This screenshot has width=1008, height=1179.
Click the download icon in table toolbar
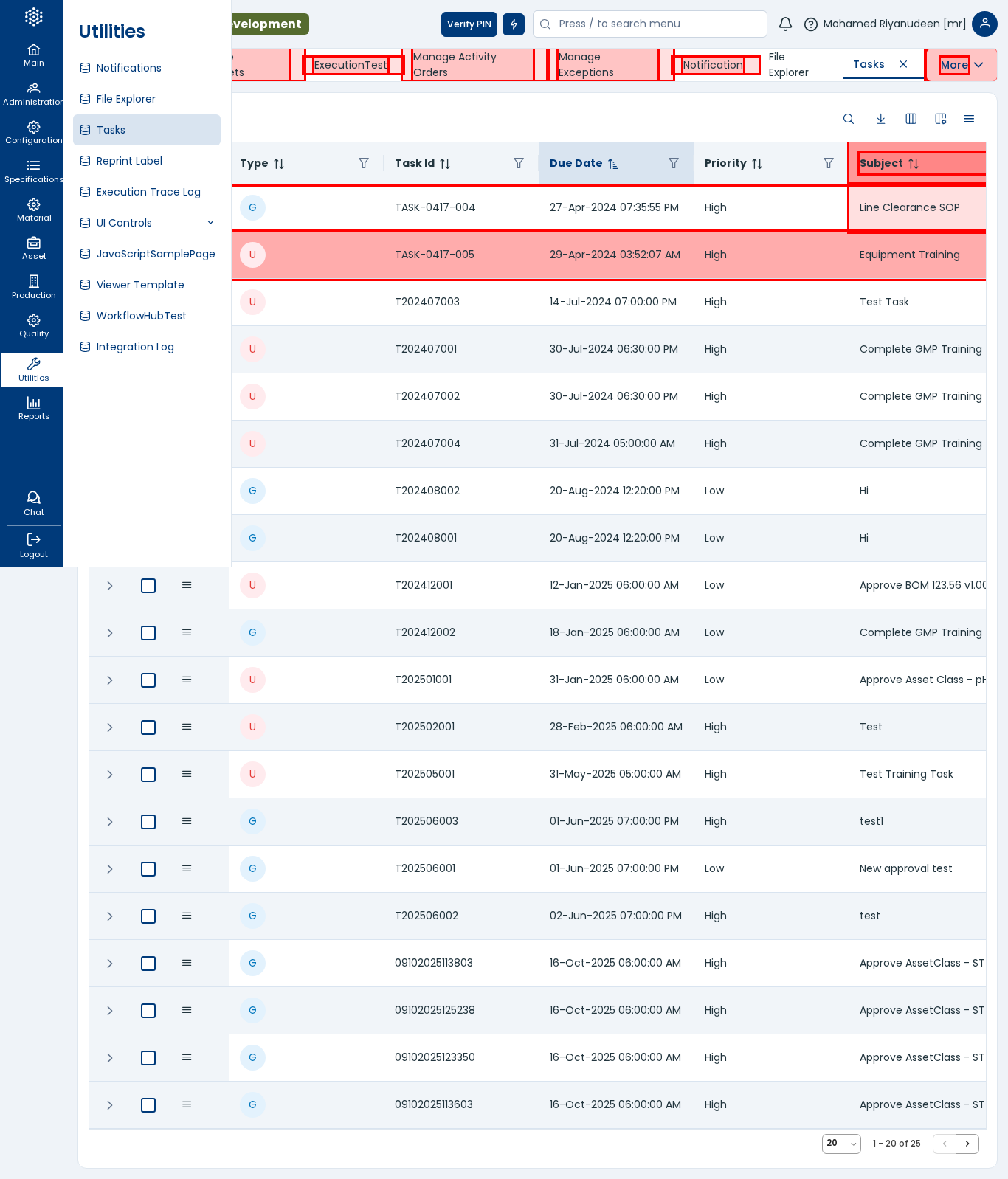[880, 119]
